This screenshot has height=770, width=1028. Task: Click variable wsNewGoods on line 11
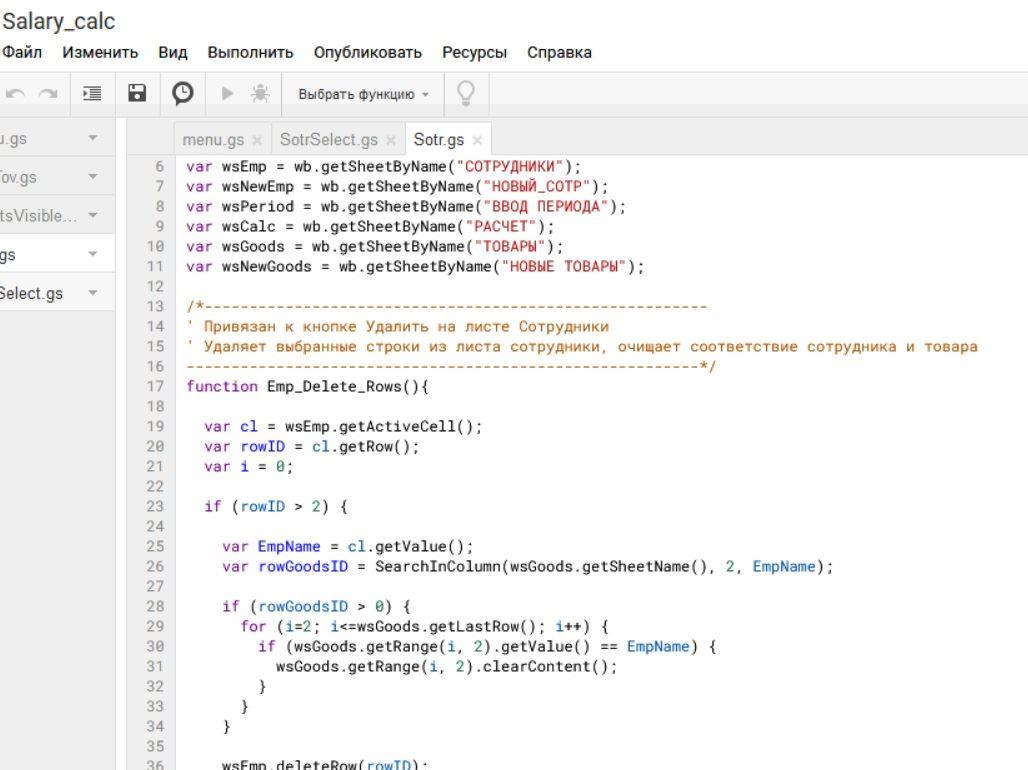[266, 267]
